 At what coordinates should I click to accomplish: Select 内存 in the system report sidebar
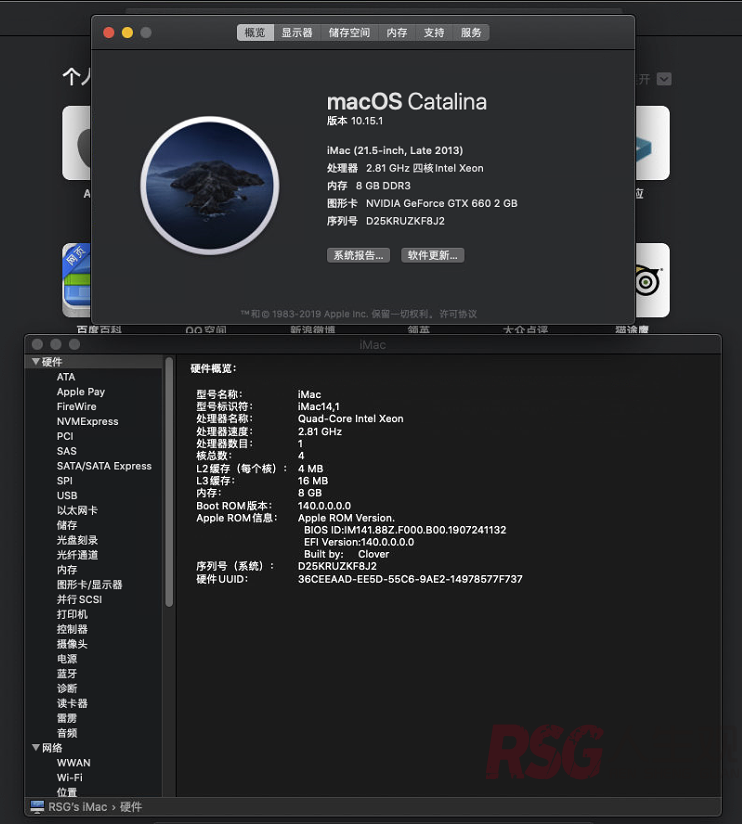pos(67,570)
